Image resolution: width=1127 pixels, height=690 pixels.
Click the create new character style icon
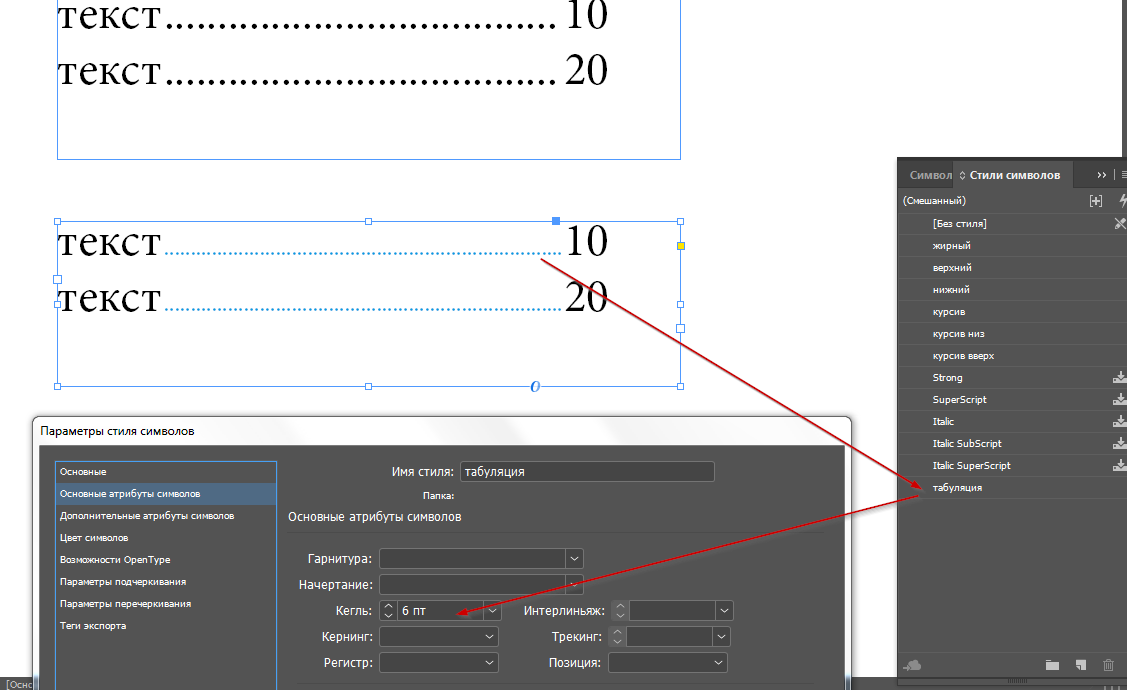click(x=1080, y=666)
